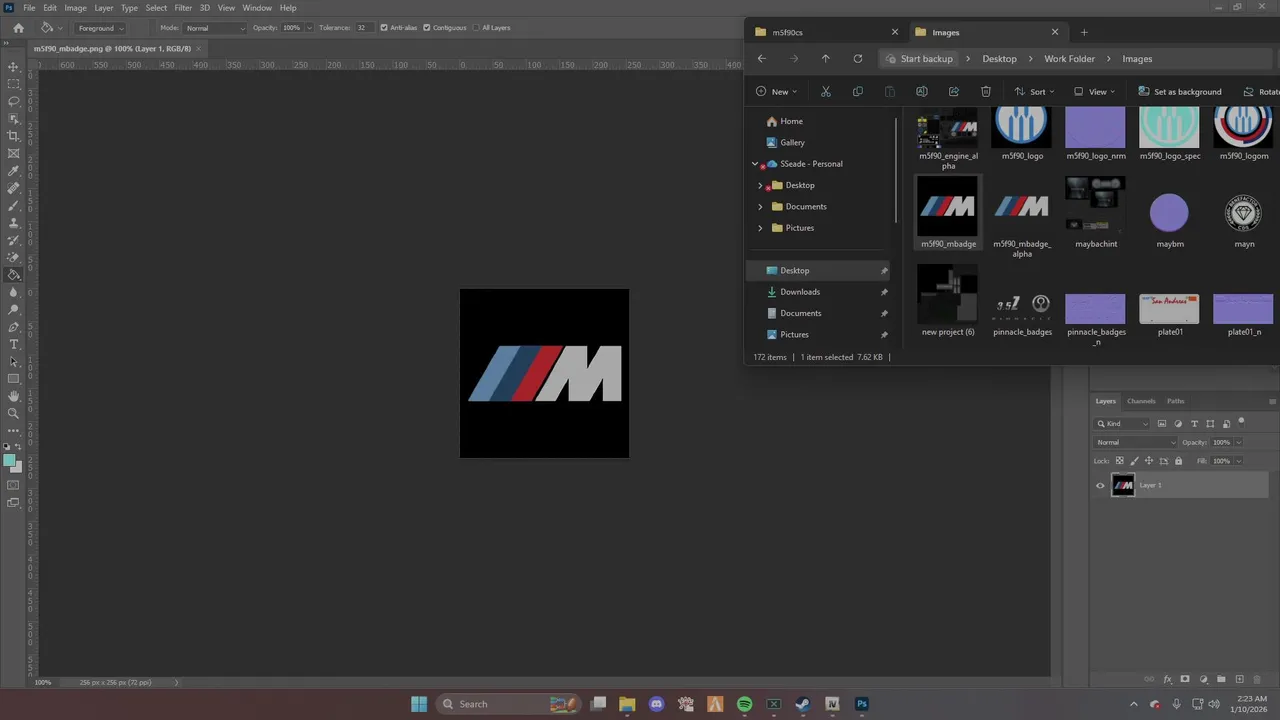Swap foreground and background colors
Image resolution: width=1280 pixels, height=720 pixels.
click(x=20, y=447)
